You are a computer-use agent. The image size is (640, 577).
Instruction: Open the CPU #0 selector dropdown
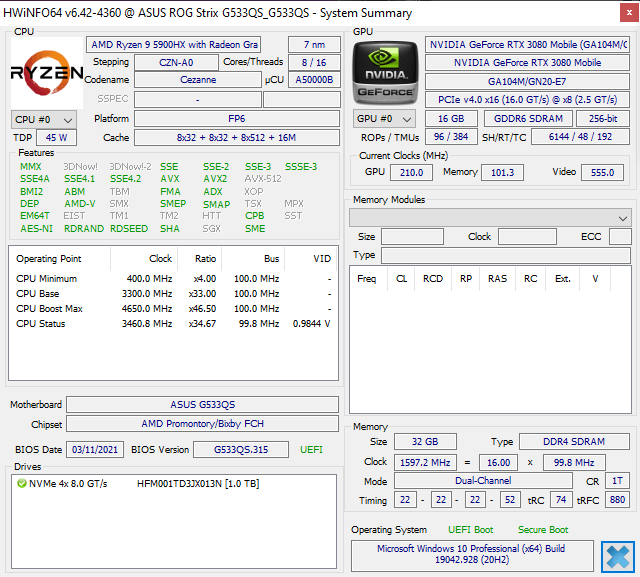44,120
